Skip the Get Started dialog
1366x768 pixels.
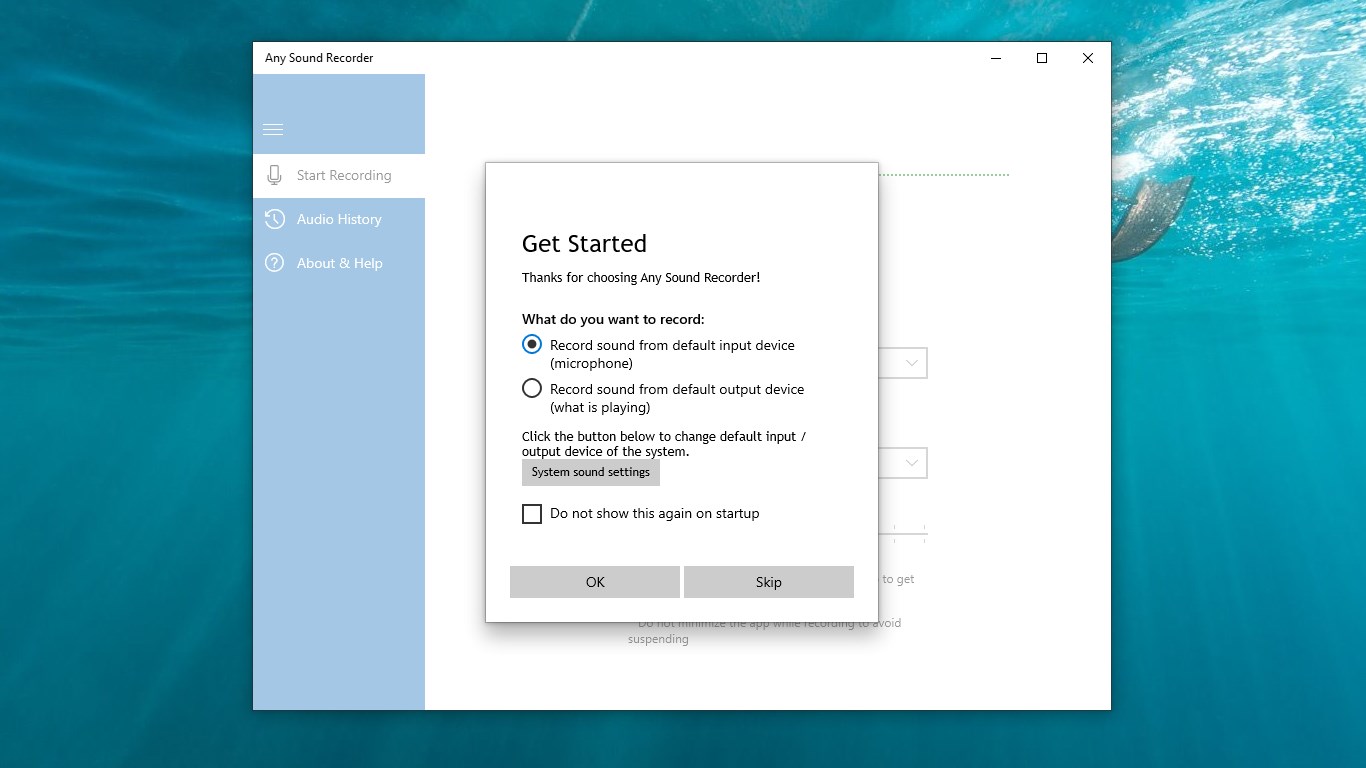[768, 581]
